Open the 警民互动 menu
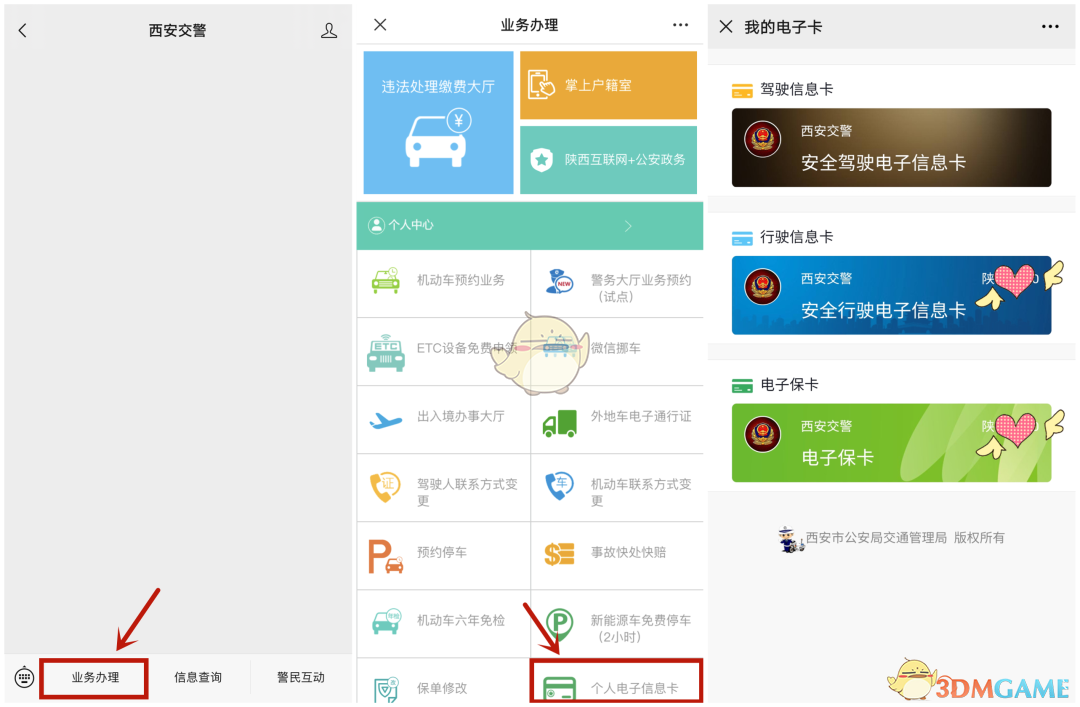The width and height of the screenshot is (1080, 707). pyautogui.click(x=302, y=677)
